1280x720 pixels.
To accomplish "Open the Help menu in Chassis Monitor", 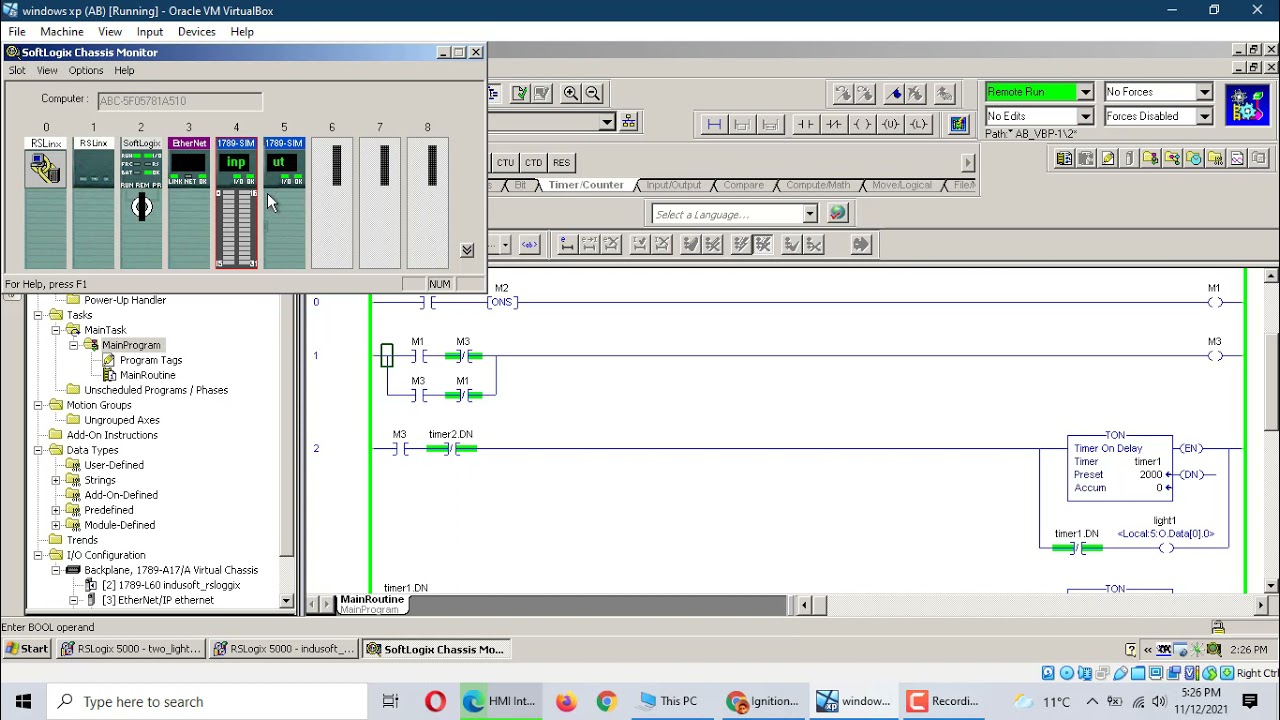I will coord(124,70).
